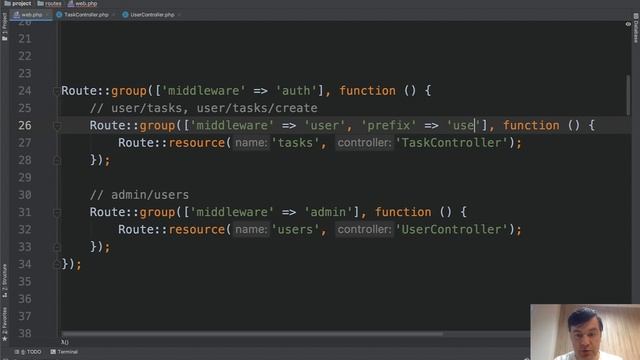Collapse the block ending at line 33
Screen dimensions: 640x360
click(57, 247)
